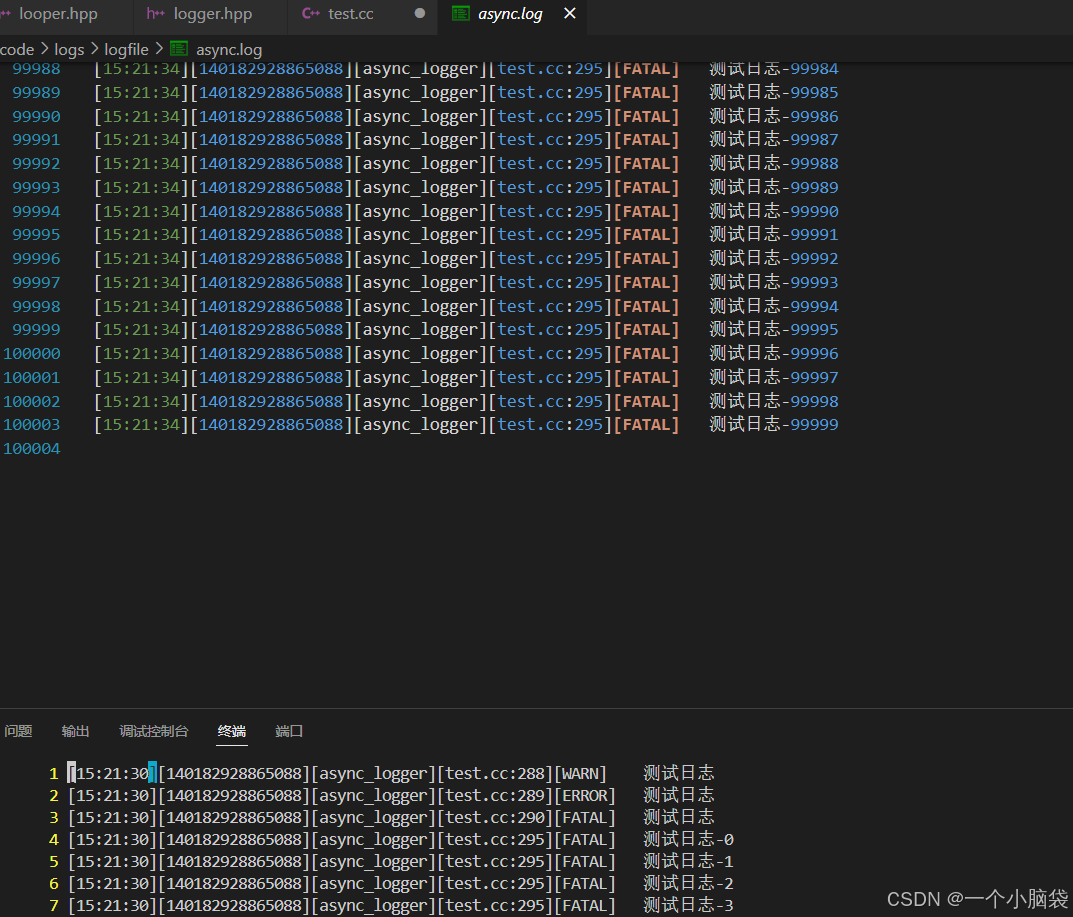Viewport: 1073px width, 917px height.
Task: Open the test.cc editor tab
Action: 350,14
